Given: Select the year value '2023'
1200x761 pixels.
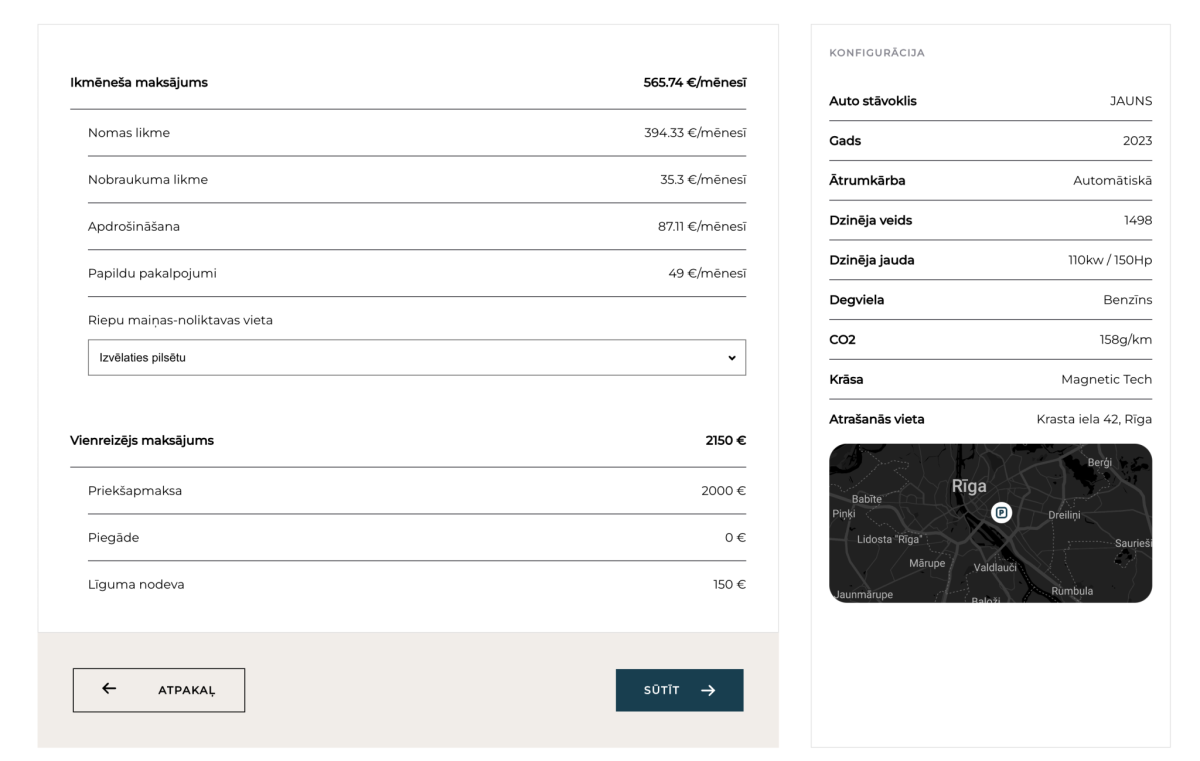Looking at the screenshot, I should tap(1137, 141).
